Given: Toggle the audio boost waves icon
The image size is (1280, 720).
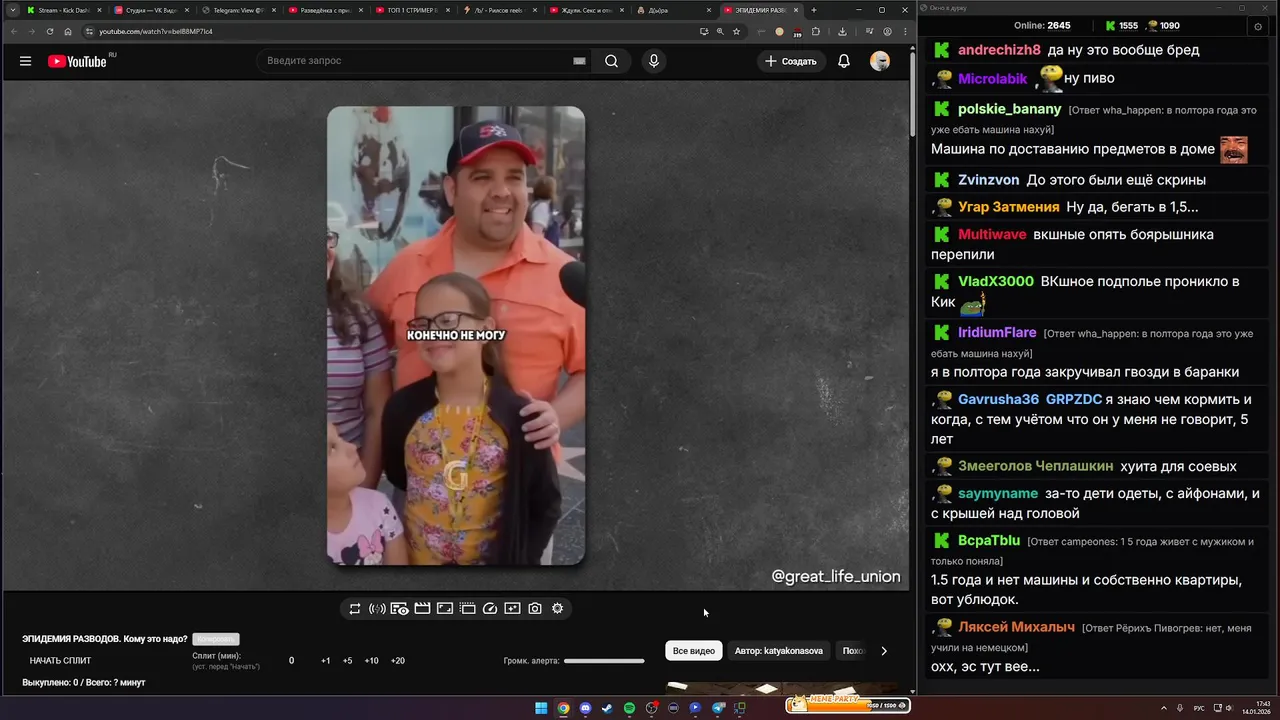Looking at the screenshot, I should 377,608.
